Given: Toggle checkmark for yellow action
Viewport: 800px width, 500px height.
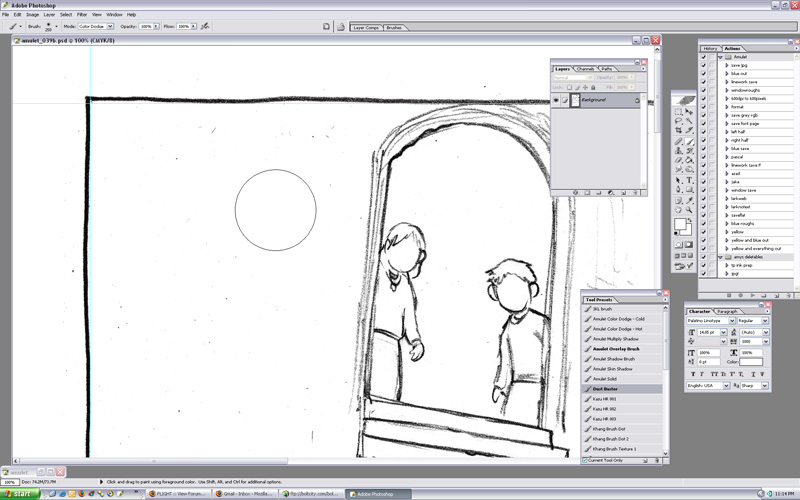Looking at the screenshot, I should [x=704, y=232].
